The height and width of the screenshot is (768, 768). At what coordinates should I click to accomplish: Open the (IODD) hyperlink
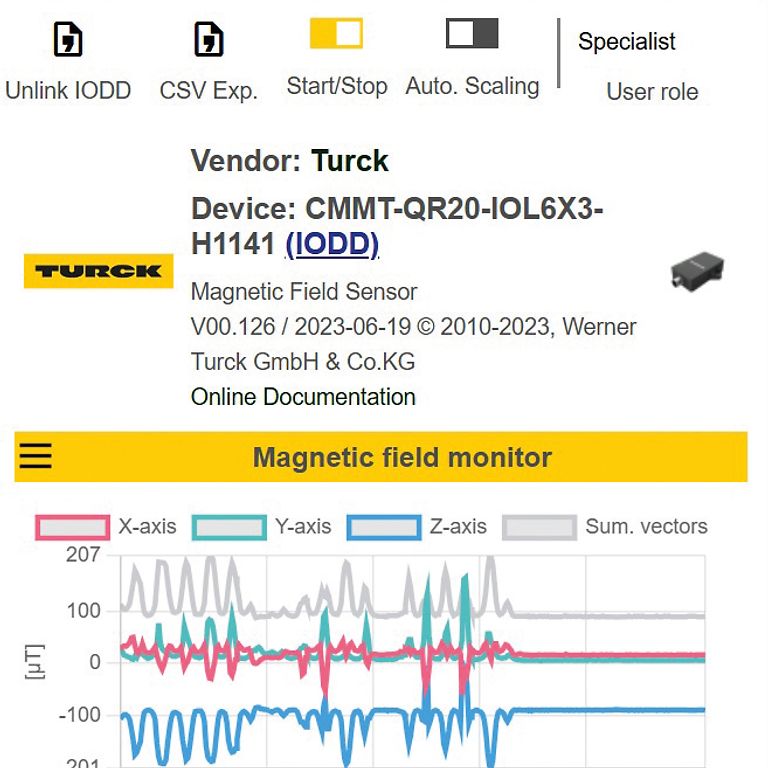click(332, 243)
